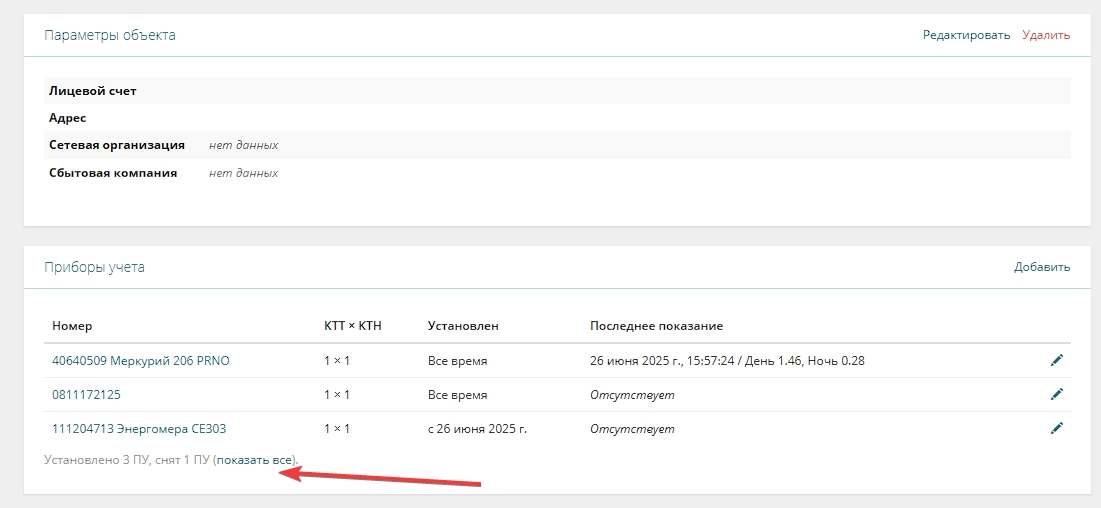Image resolution: width=1101 pixels, height=508 pixels.
Task: Click Отсутствует in the 0811172125 row
Action: 632,395
